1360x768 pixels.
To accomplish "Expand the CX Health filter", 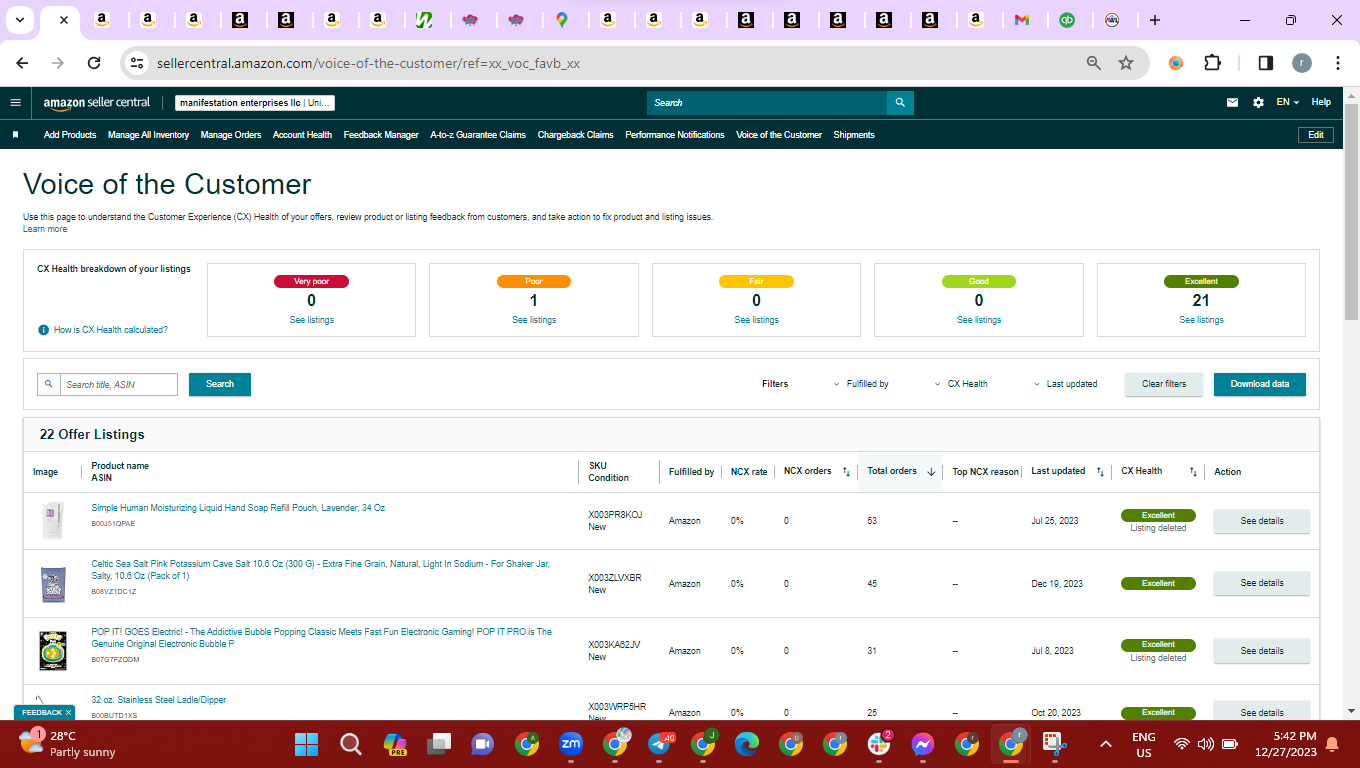I will (961, 384).
